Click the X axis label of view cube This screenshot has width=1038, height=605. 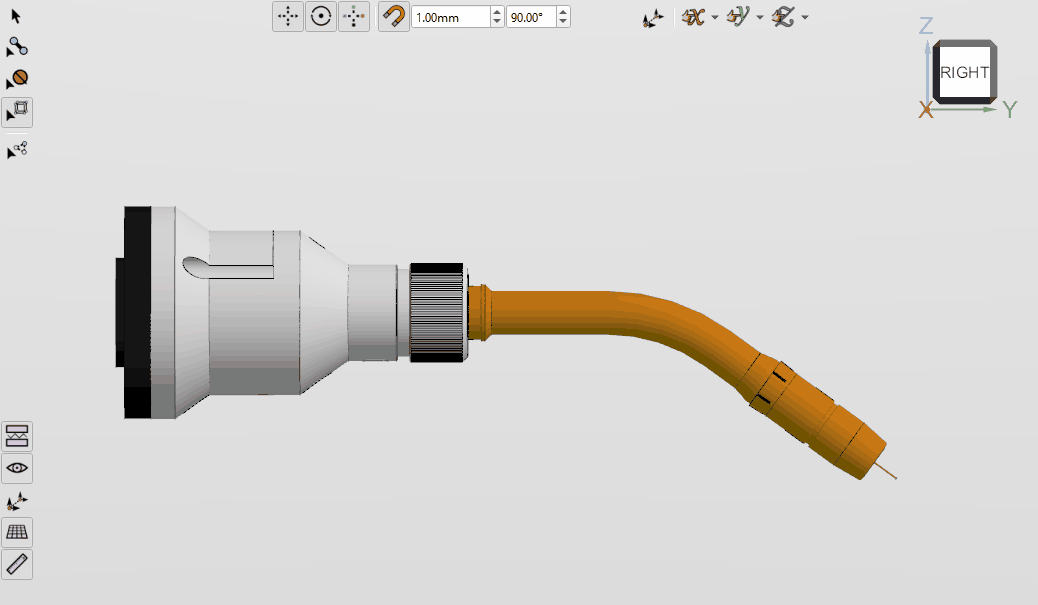925,110
